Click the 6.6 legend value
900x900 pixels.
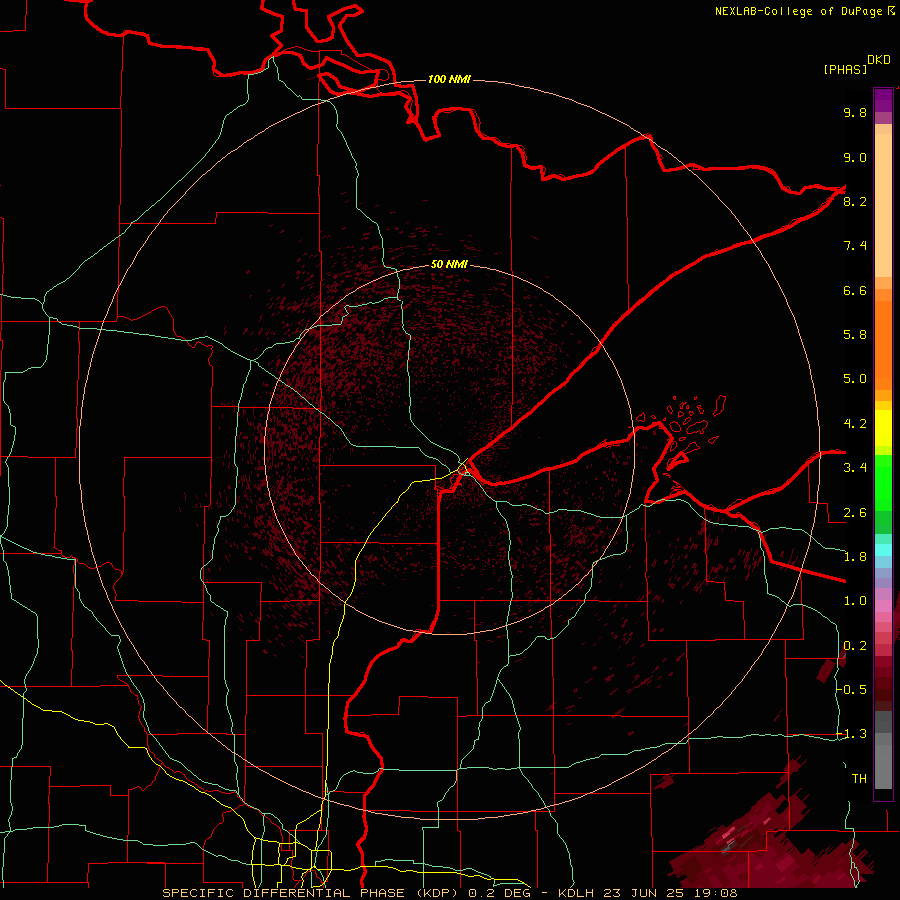pos(855,290)
